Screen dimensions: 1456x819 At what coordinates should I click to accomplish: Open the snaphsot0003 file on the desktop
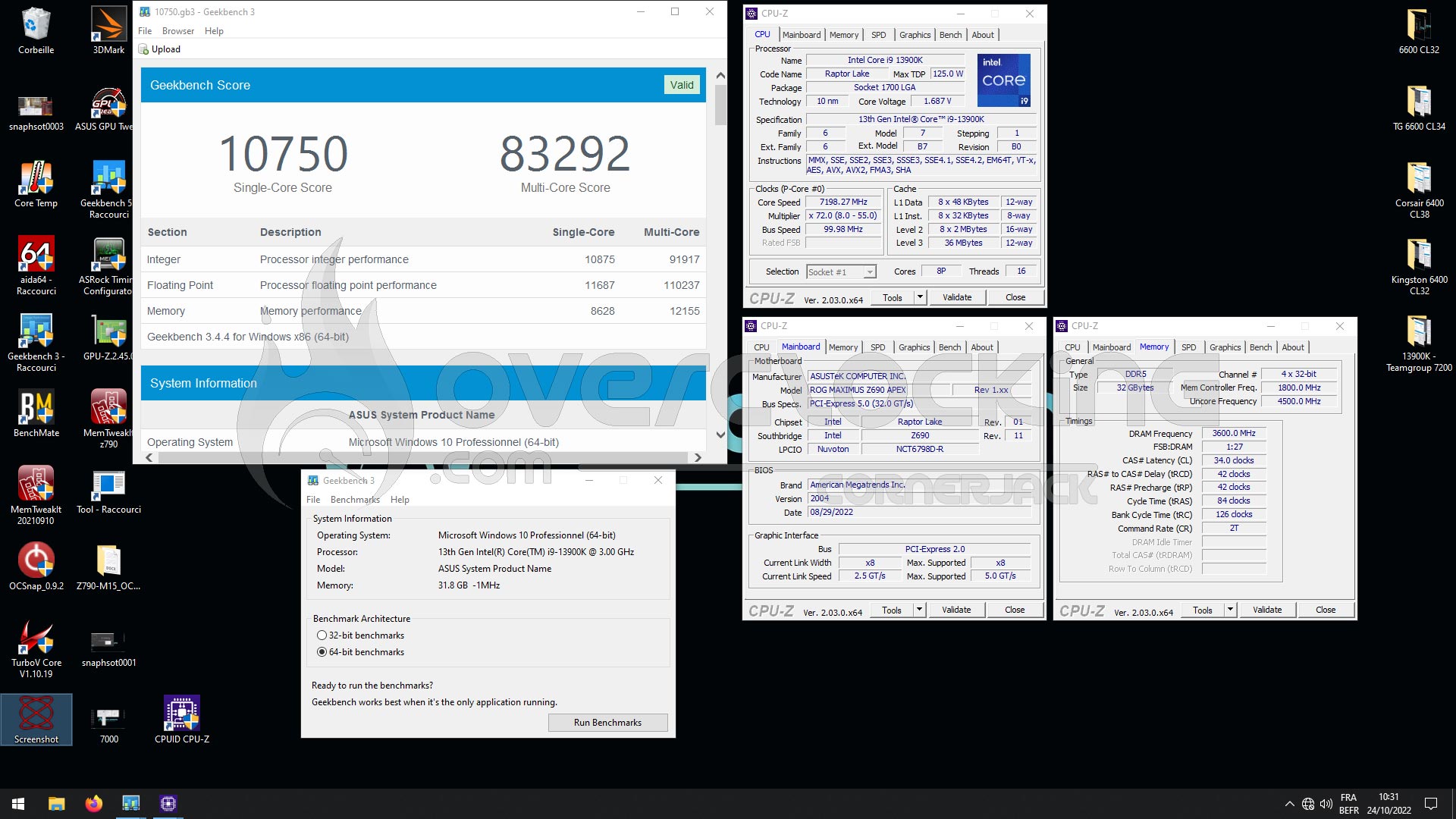tap(36, 112)
